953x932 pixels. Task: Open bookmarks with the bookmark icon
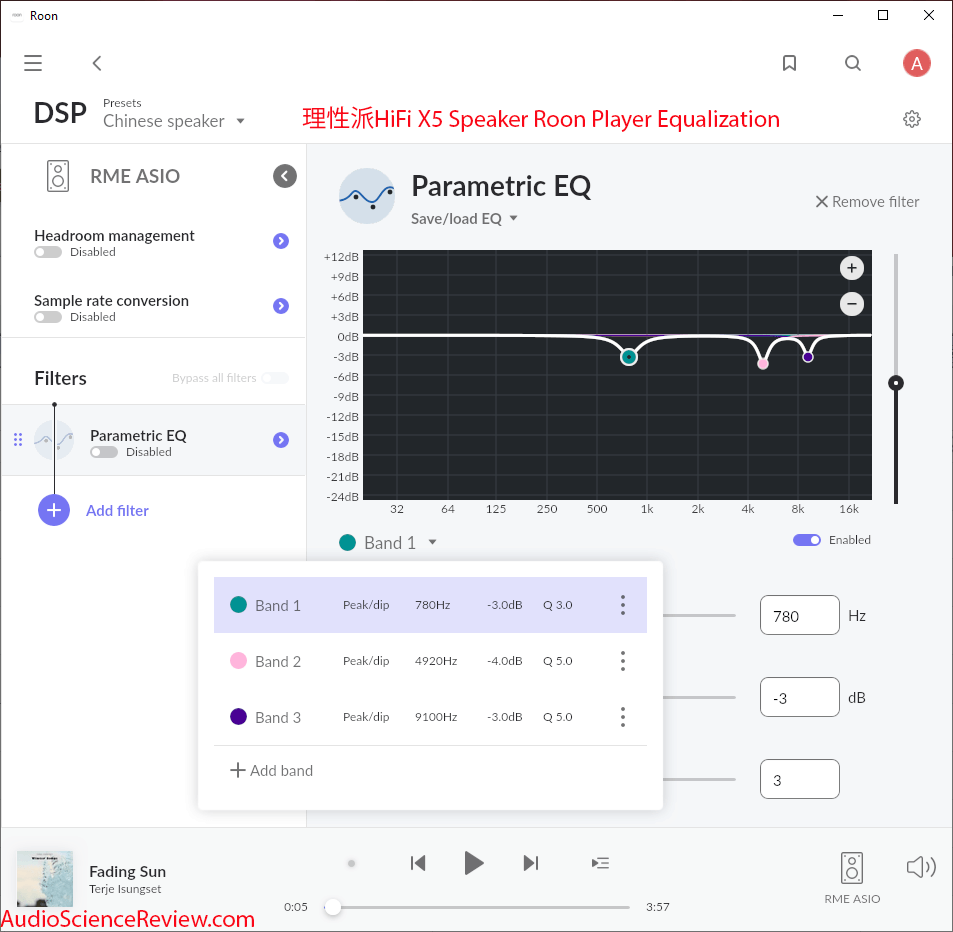click(789, 63)
